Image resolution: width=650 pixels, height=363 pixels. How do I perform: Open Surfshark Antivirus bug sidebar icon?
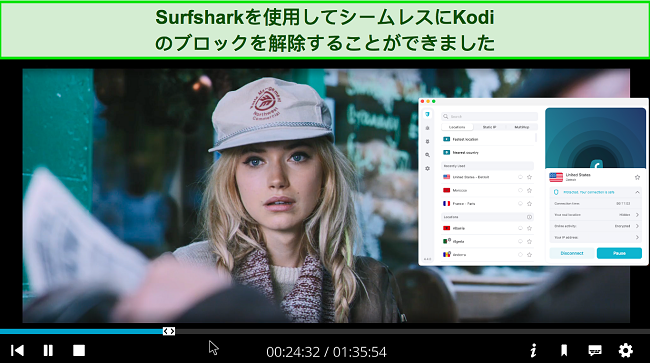click(x=427, y=141)
